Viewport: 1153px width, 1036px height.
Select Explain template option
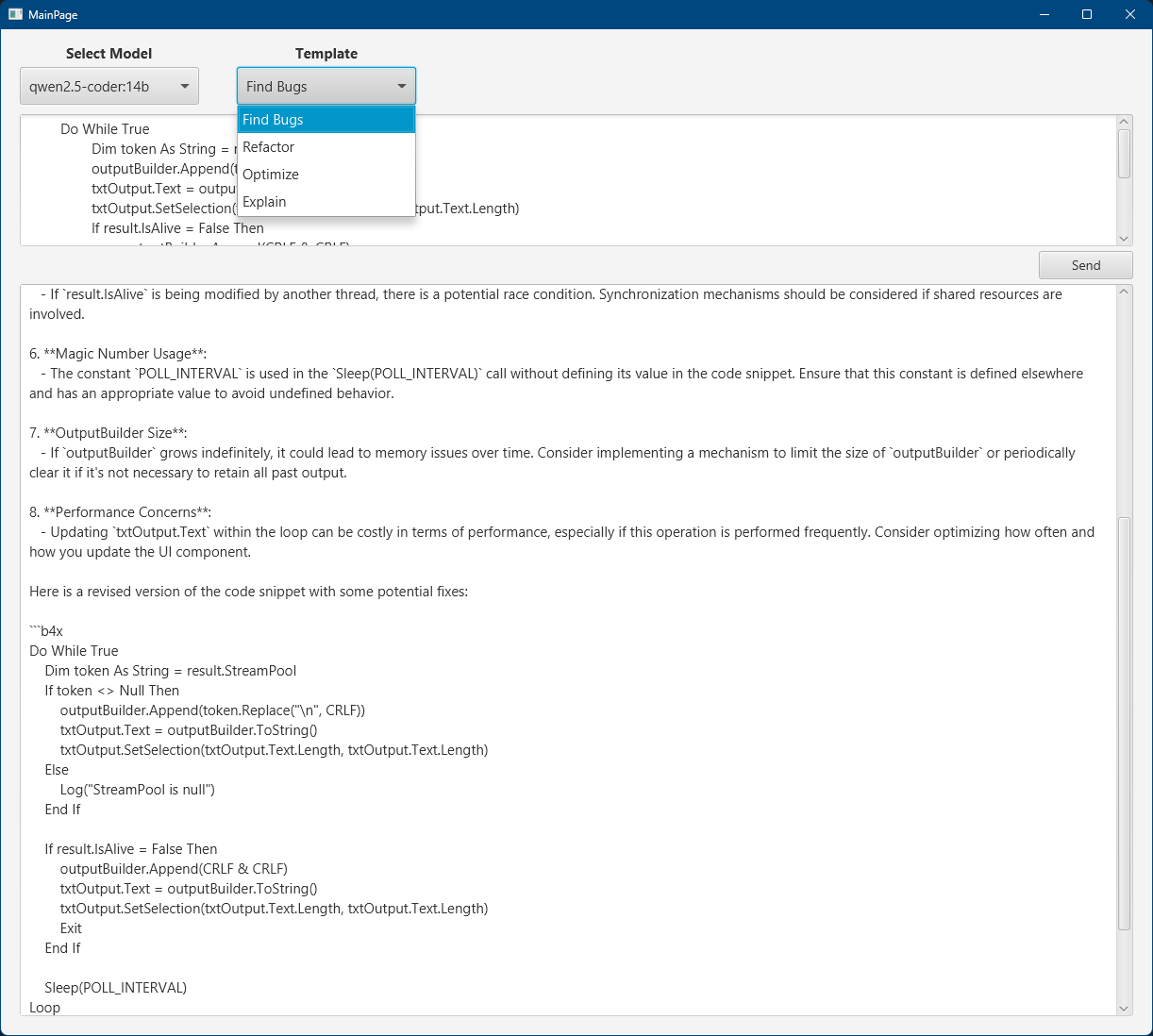pyautogui.click(x=326, y=202)
